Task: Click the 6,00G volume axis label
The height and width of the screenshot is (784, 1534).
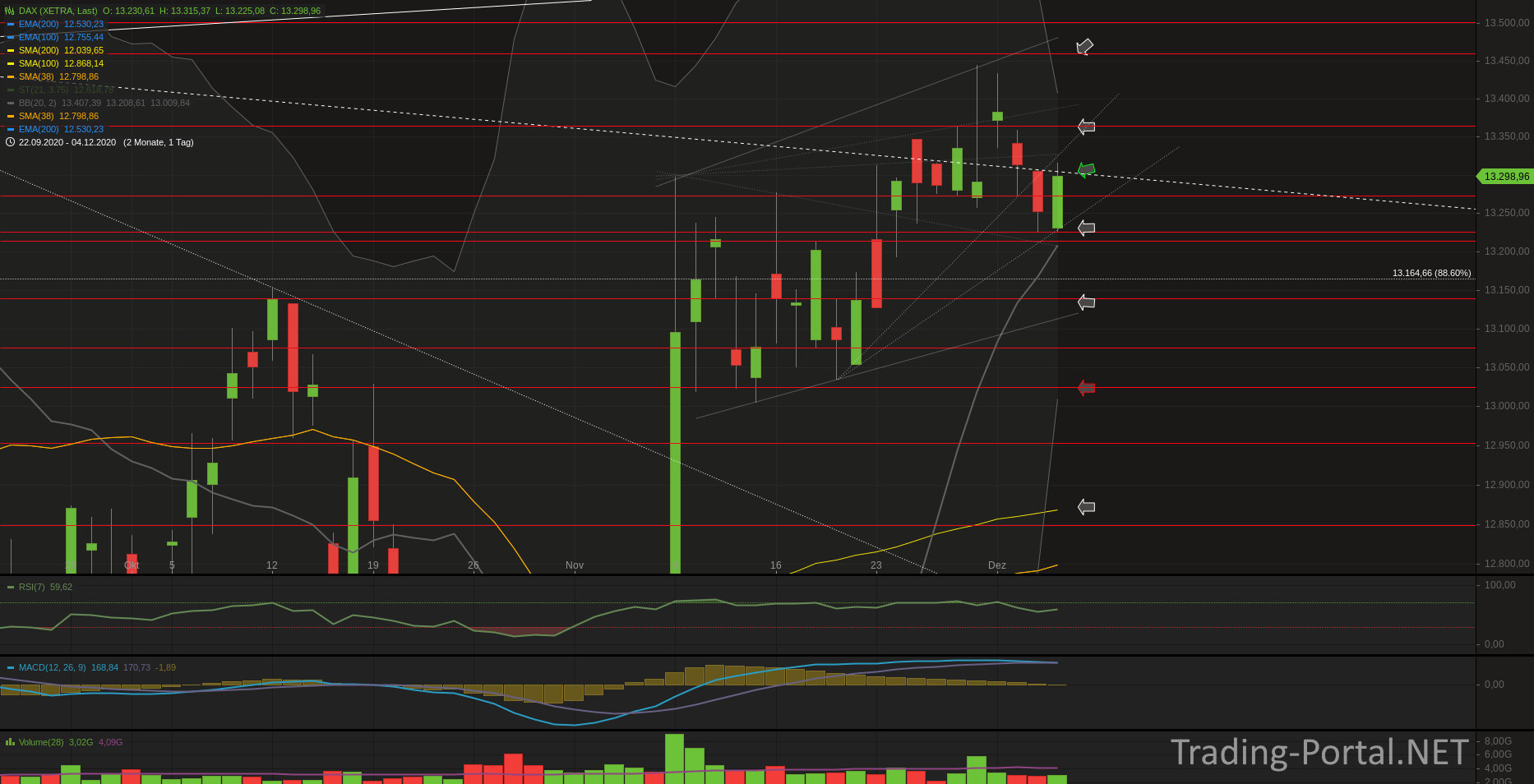Action: click(1498, 754)
